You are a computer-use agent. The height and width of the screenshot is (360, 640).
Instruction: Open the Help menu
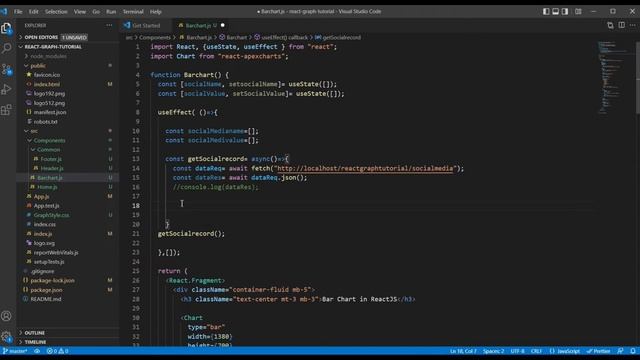pyautogui.click(x=156, y=11)
